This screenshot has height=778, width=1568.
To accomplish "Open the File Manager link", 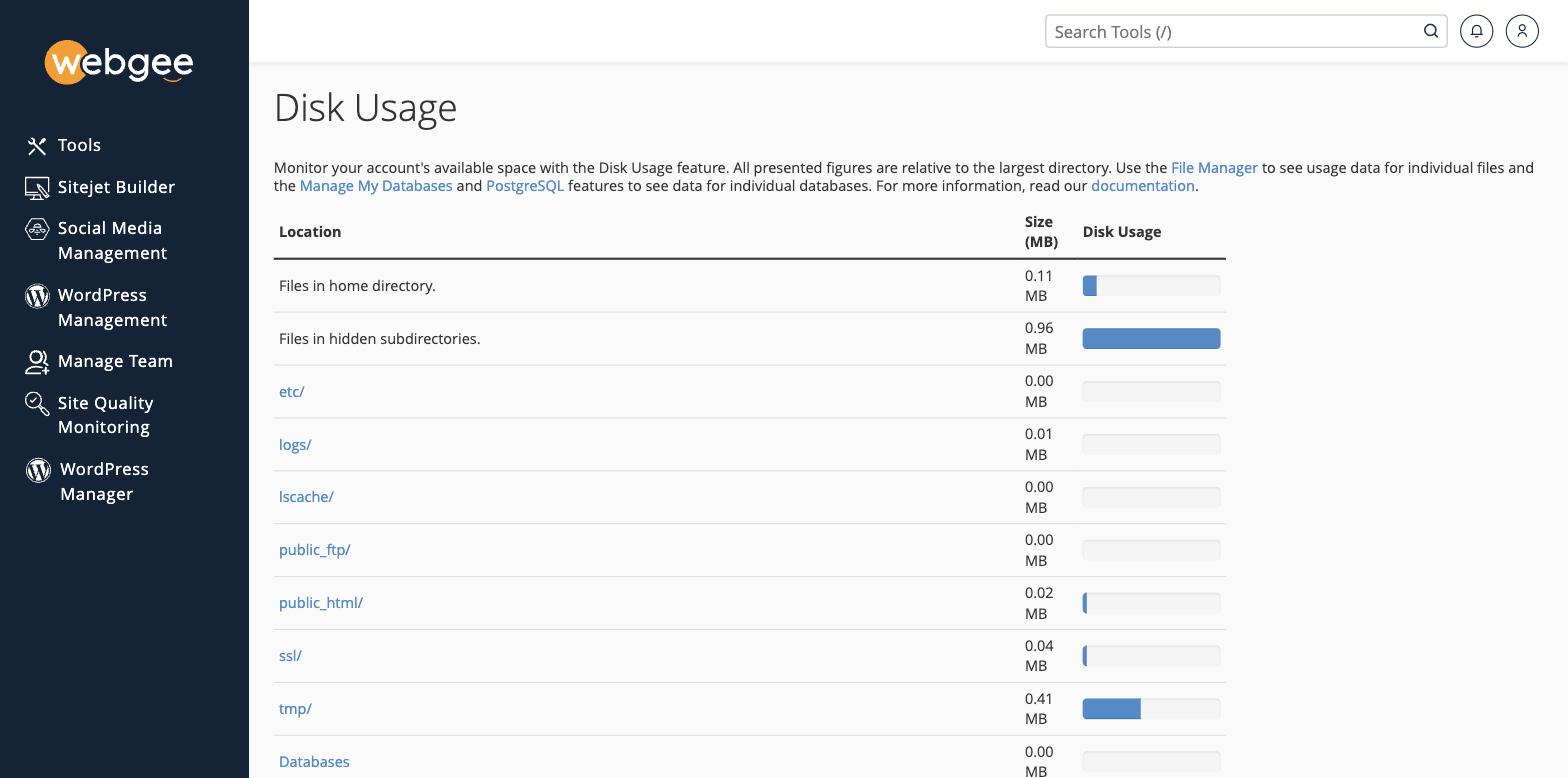I will pos(1214,168).
